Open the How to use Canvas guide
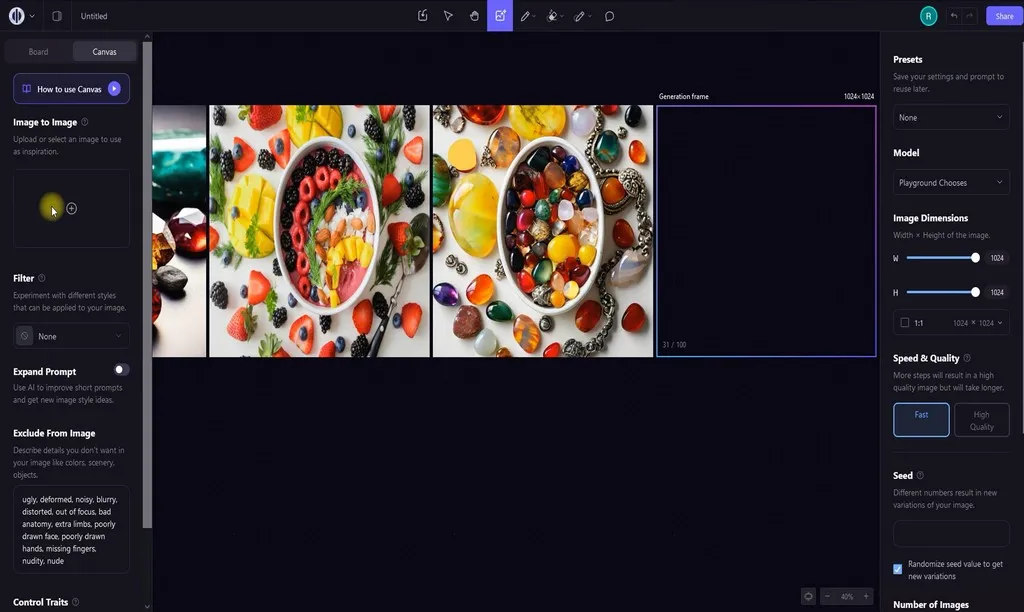Viewport: 1024px width, 612px height. click(x=70, y=88)
